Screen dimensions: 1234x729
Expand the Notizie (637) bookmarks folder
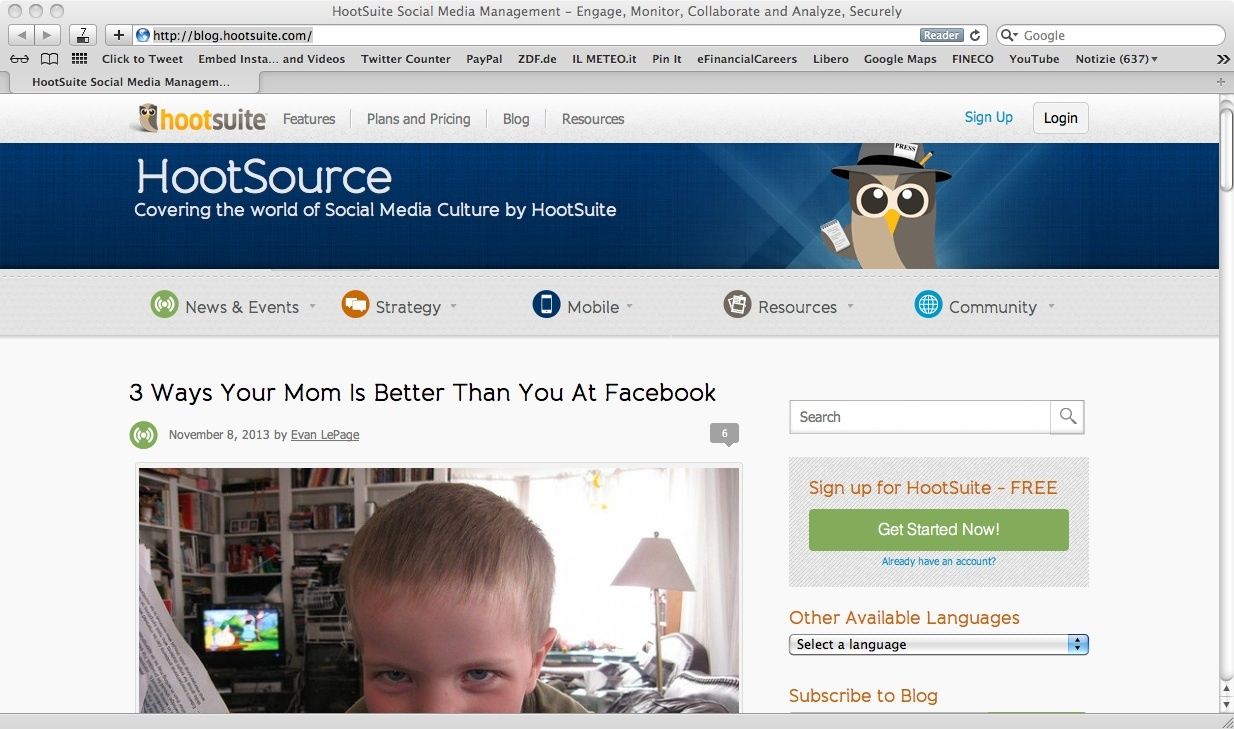[1116, 59]
